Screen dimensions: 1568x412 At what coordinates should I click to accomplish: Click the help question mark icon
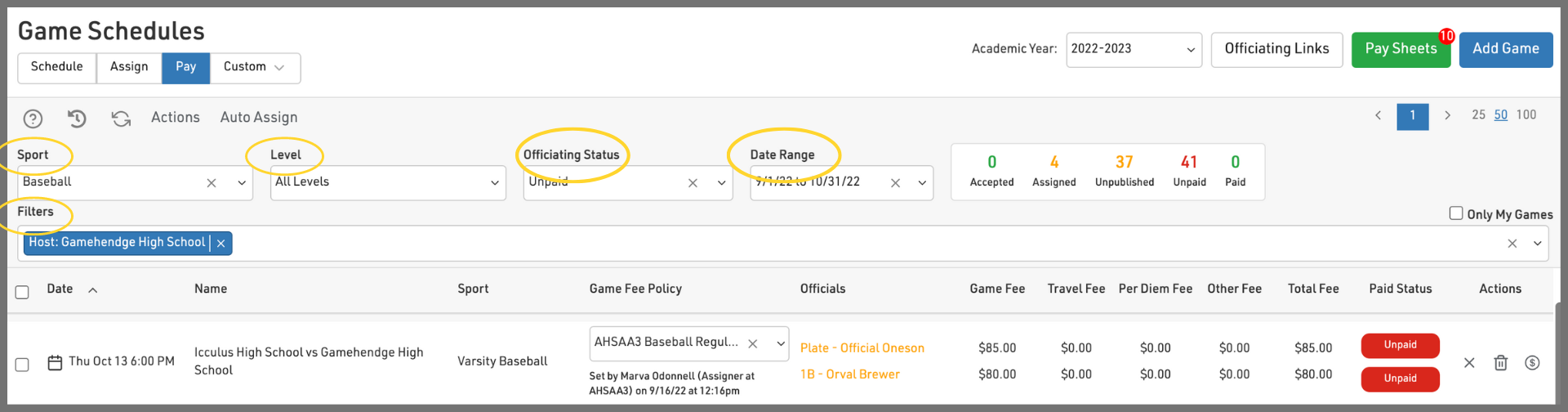point(33,119)
